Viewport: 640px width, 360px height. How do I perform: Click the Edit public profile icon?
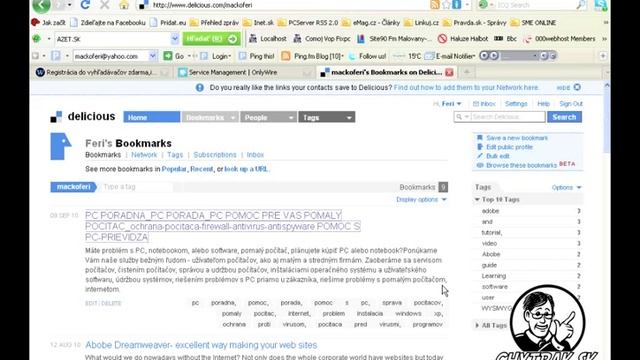pyautogui.click(x=480, y=147)
